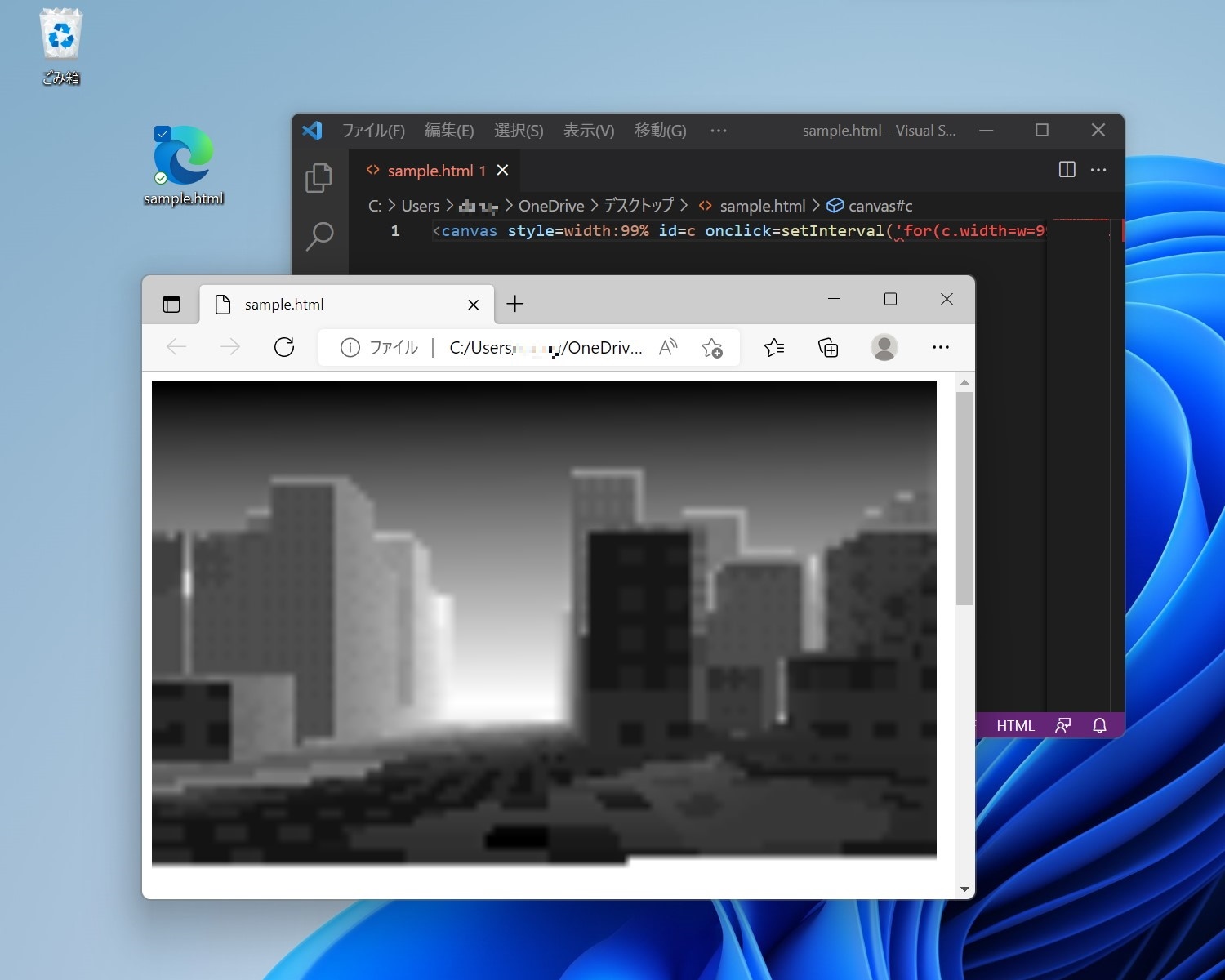Viewport: 1225px width, 980px height.
Task: Open a new tab in Edge
Action: pyautogui.click(x=515, y=304)
